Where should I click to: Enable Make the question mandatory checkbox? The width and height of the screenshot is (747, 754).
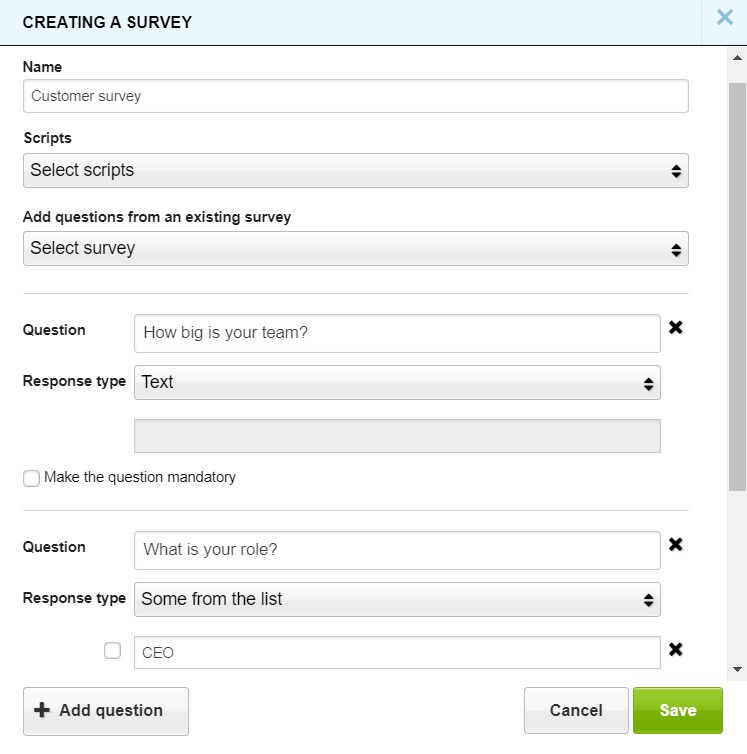pos(32,479)
